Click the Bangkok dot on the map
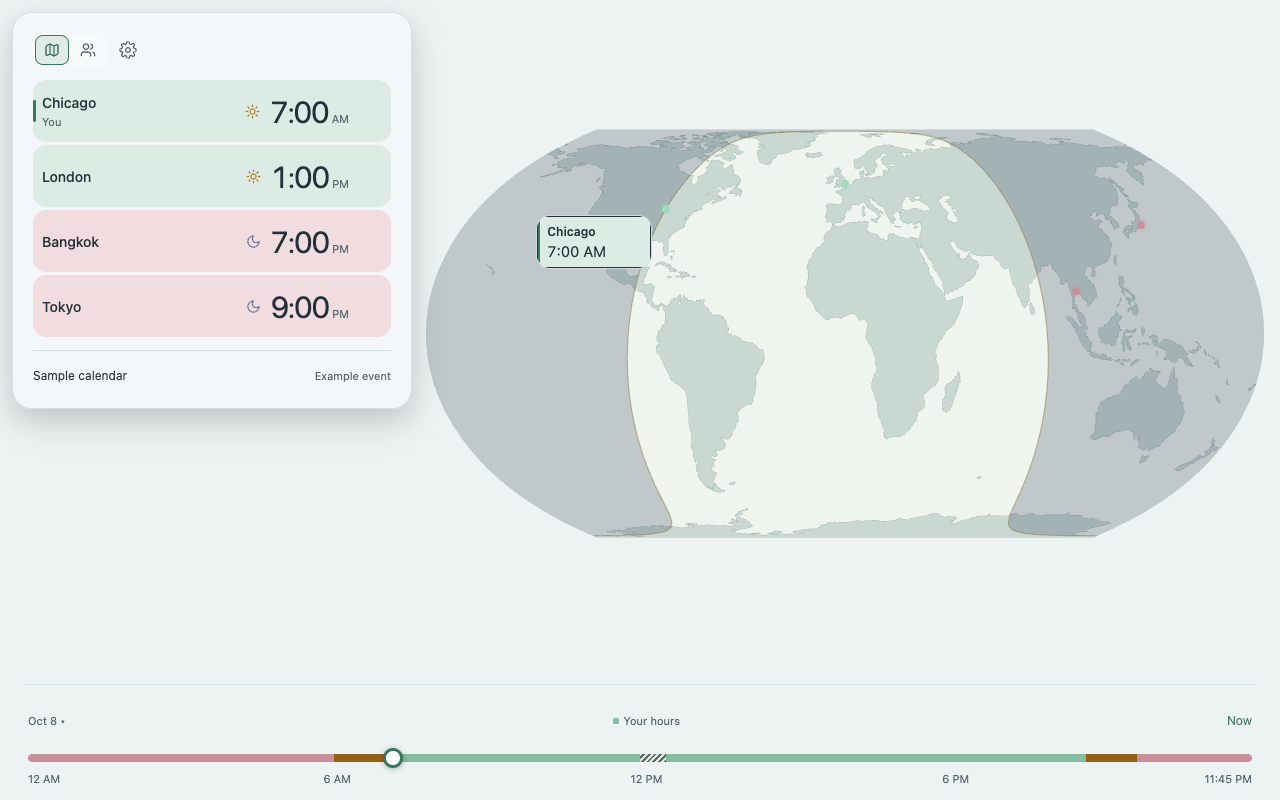This screenshot has height=800, width=1280. pyautogui.click(x=1076, y=291)
